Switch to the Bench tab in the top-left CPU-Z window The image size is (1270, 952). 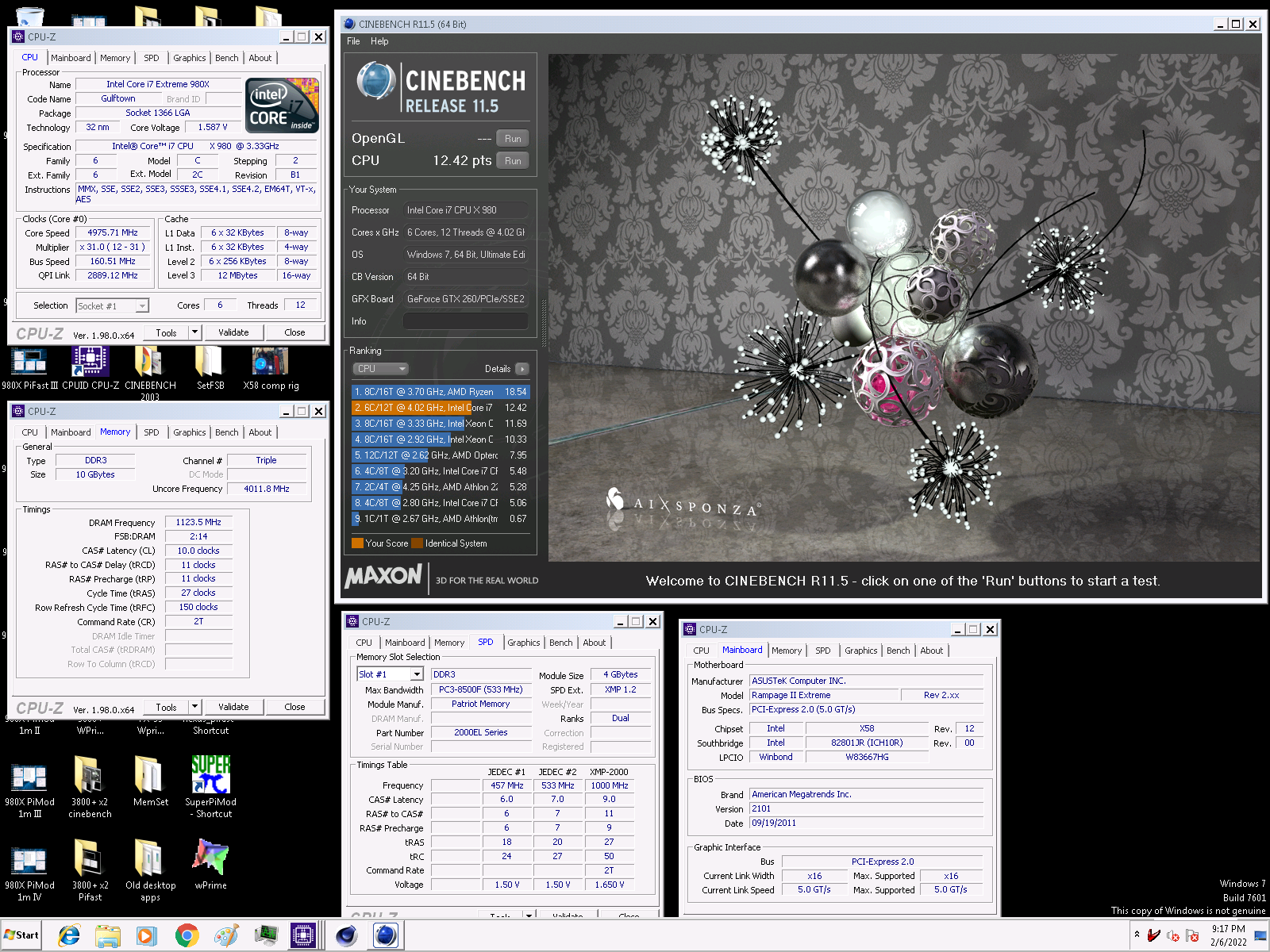[226, 58]
